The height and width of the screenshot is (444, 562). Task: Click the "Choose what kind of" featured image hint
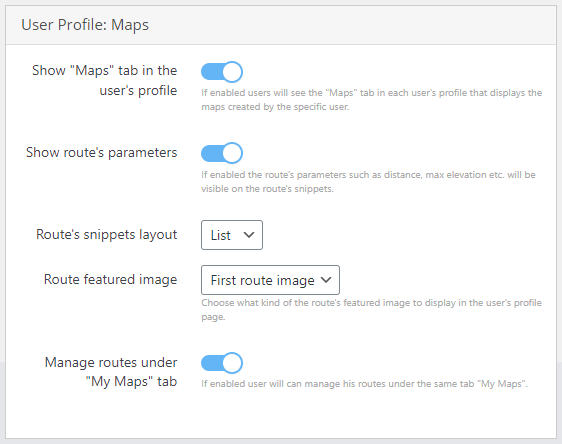pos(371,310)
